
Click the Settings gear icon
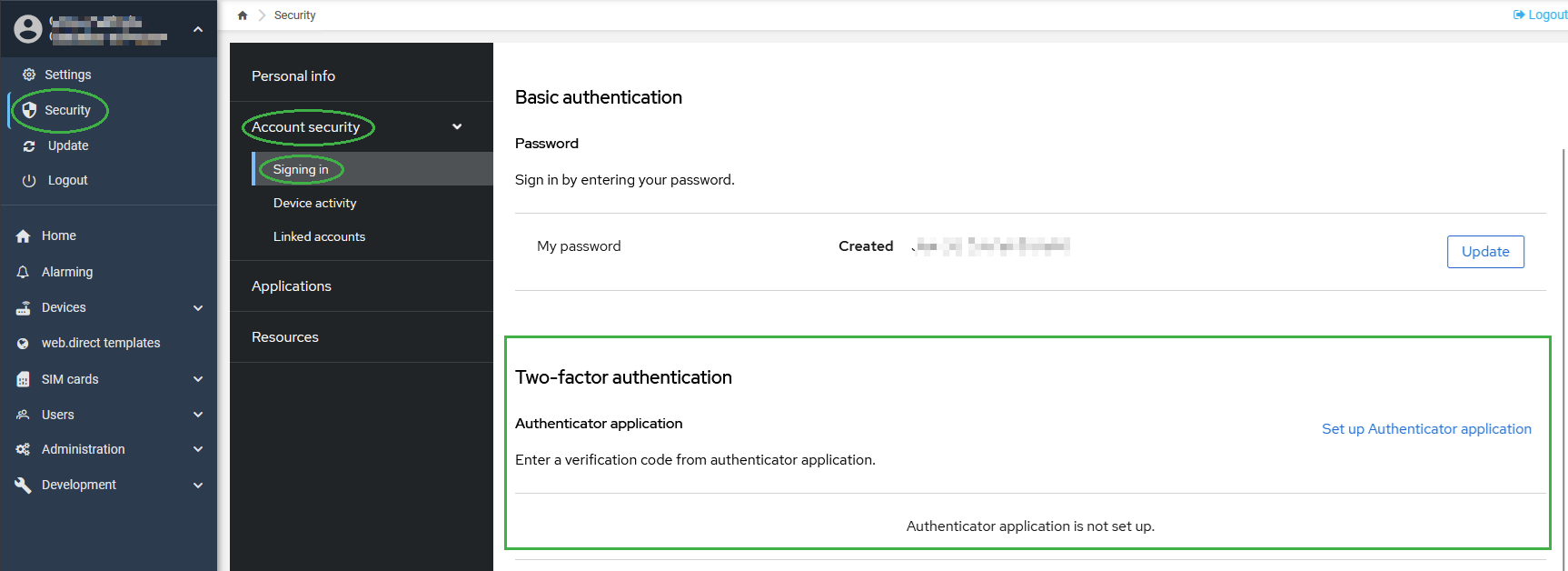pos(29,75)
